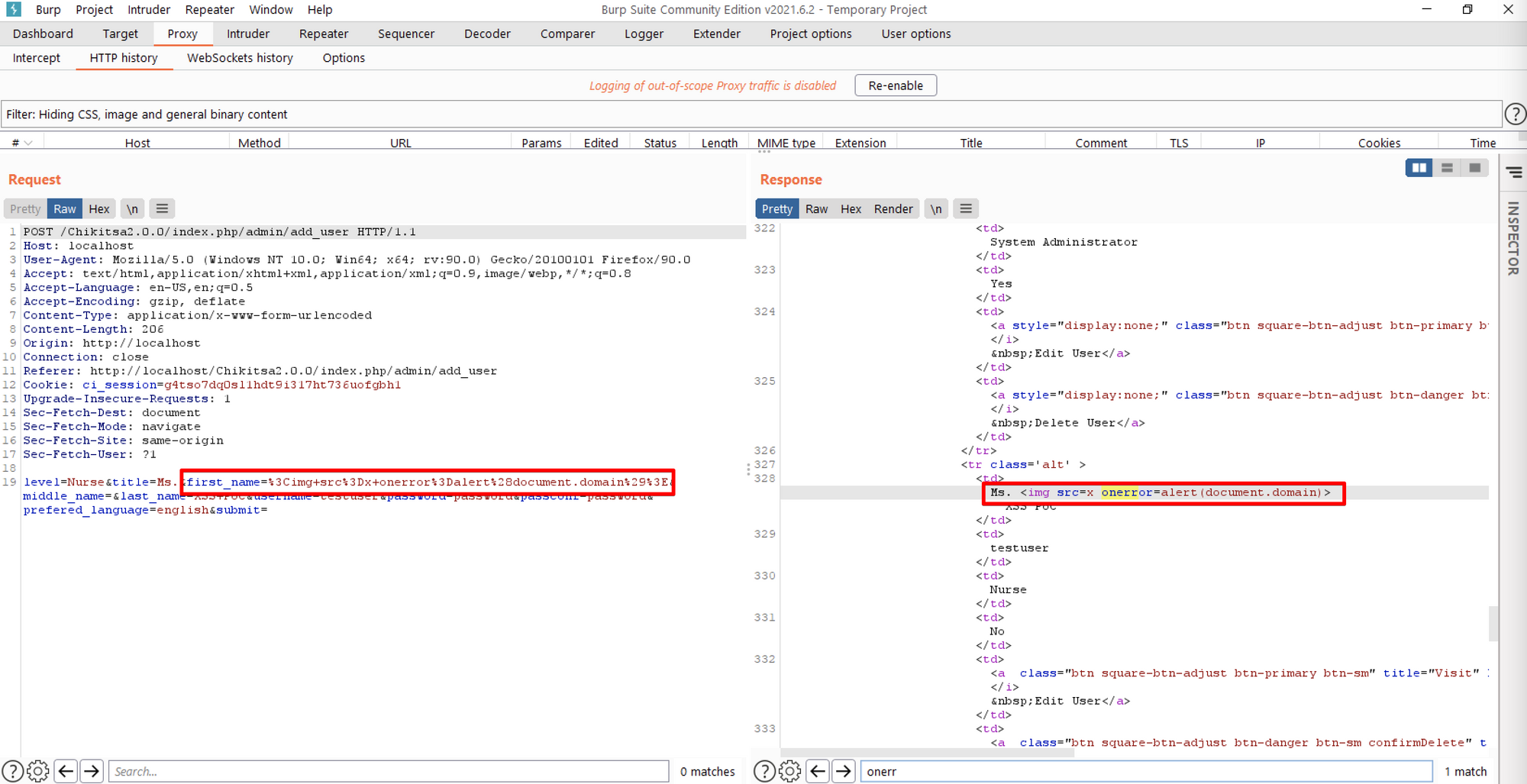
Task: Sort history by Title column
Action: point(971,143)
